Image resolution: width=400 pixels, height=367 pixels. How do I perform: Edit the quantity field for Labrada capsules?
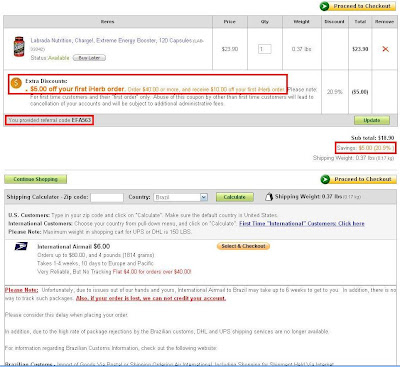pyautogui.click(x=265, y=49)
